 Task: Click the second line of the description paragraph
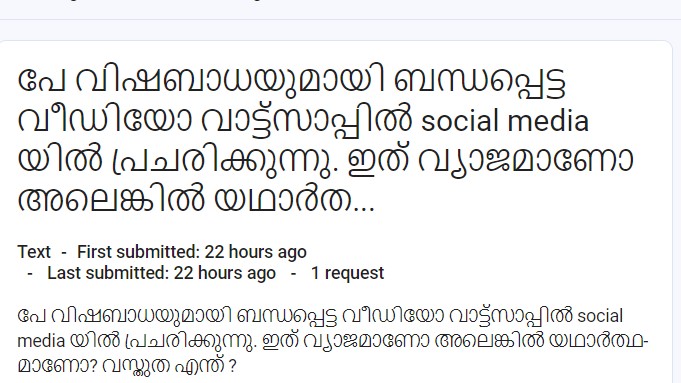tap(333, 341)
